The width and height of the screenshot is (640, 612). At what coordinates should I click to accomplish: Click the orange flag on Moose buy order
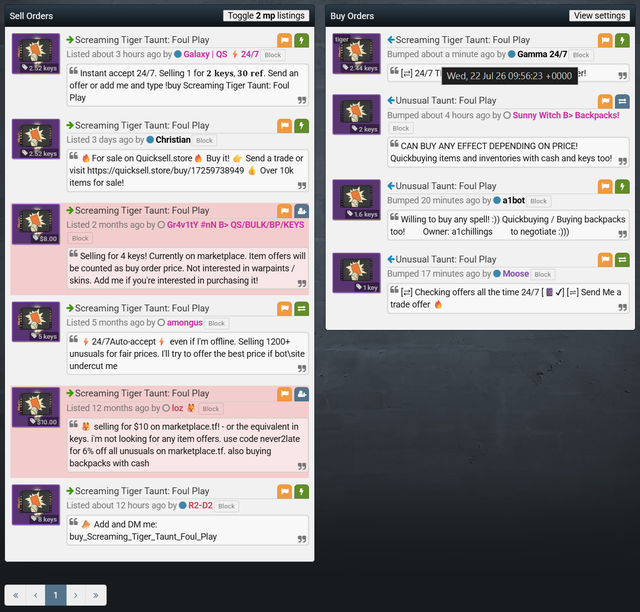(x=605, y=260)
